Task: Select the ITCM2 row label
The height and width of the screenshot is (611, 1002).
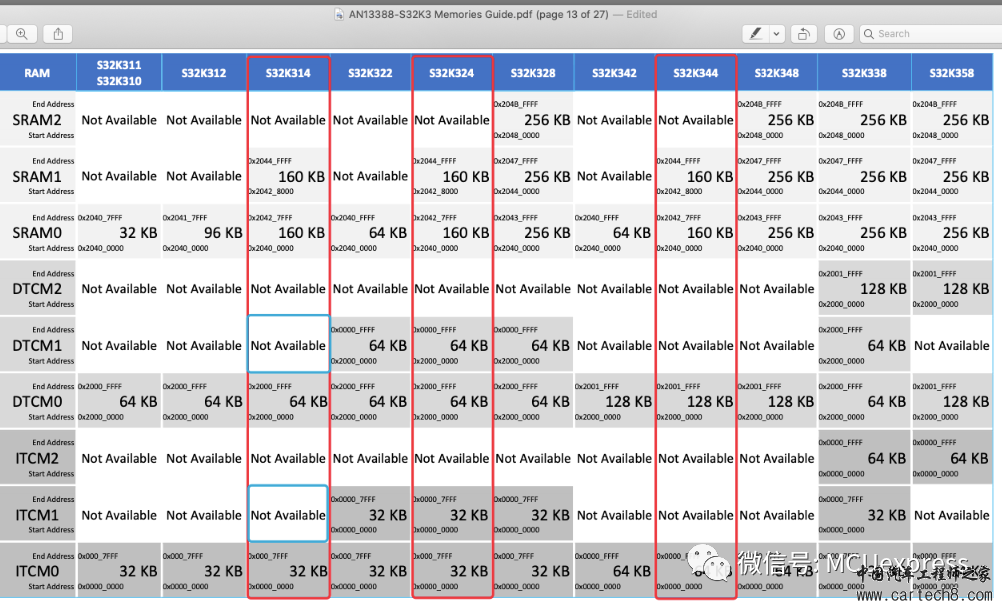Action: 37,458
